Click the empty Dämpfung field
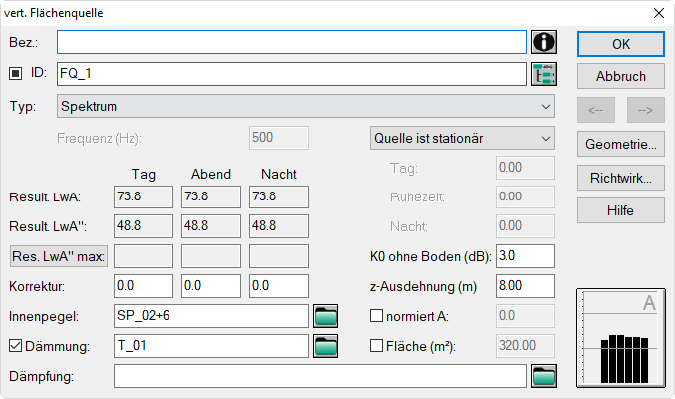This screenshot has width=675, height=399. [320, 376]
